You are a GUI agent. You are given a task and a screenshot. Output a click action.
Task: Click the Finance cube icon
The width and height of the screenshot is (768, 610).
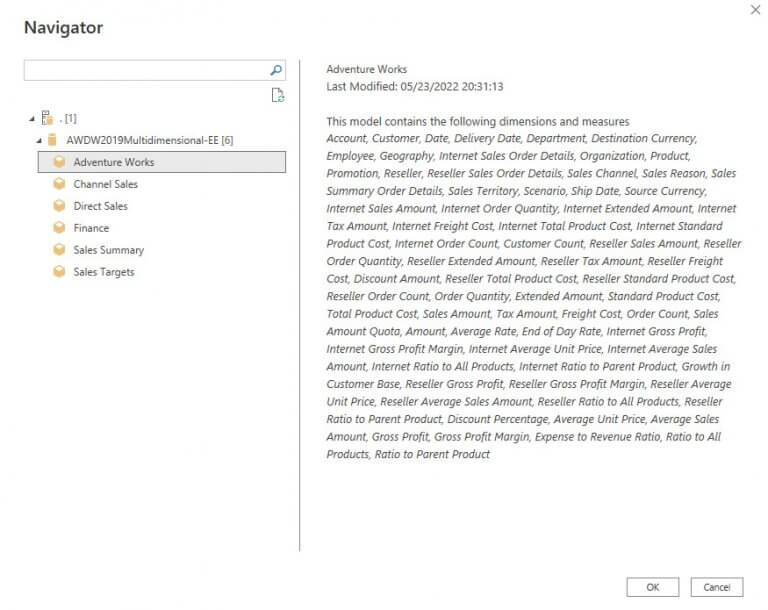[59, 228]
